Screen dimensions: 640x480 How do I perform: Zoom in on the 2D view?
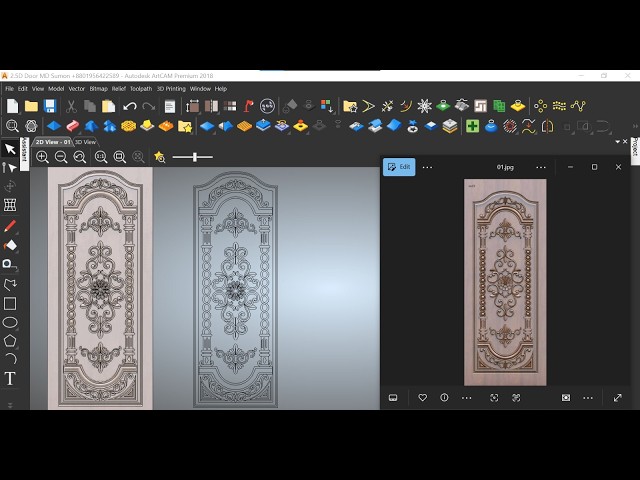tap(42, 157)
